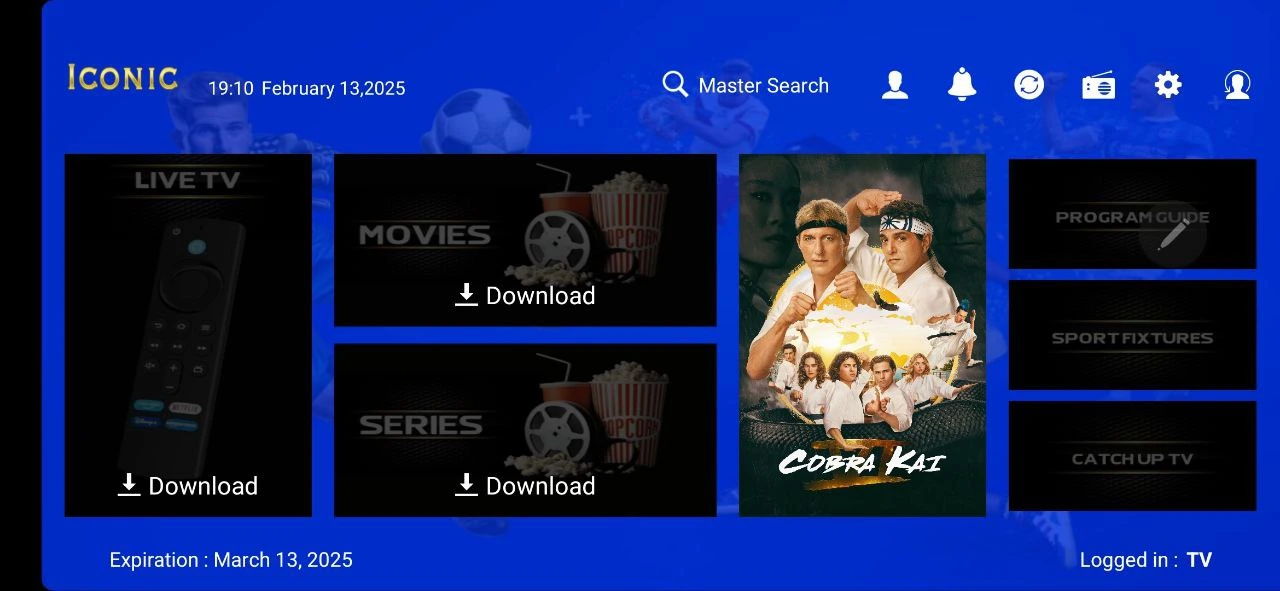Open the Live TV tile

pos(188,335)
